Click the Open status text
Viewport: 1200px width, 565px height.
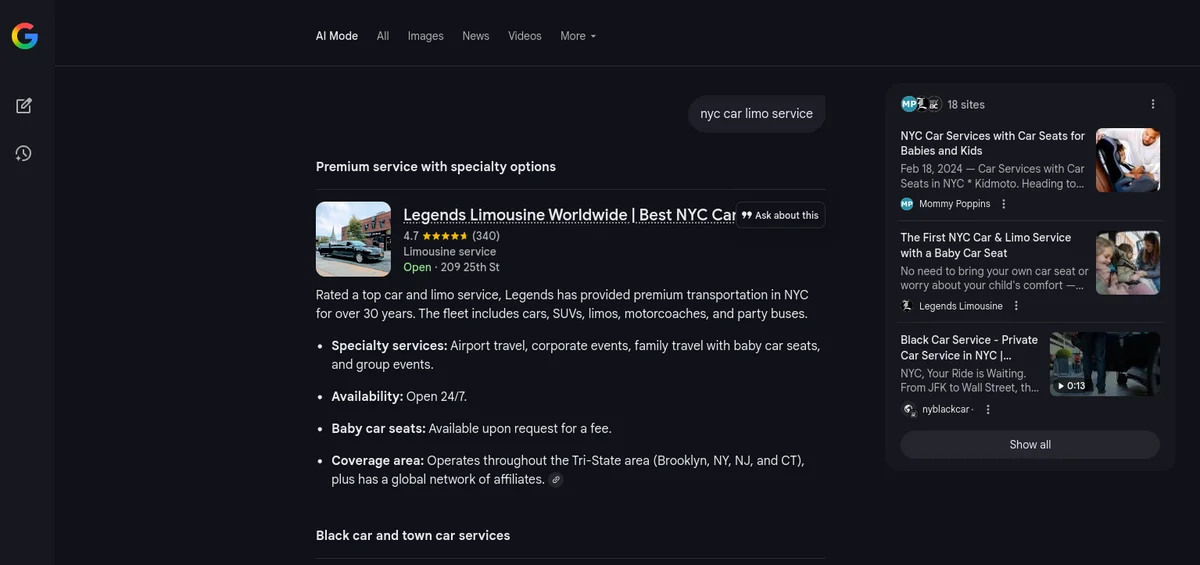click(417, 267)
